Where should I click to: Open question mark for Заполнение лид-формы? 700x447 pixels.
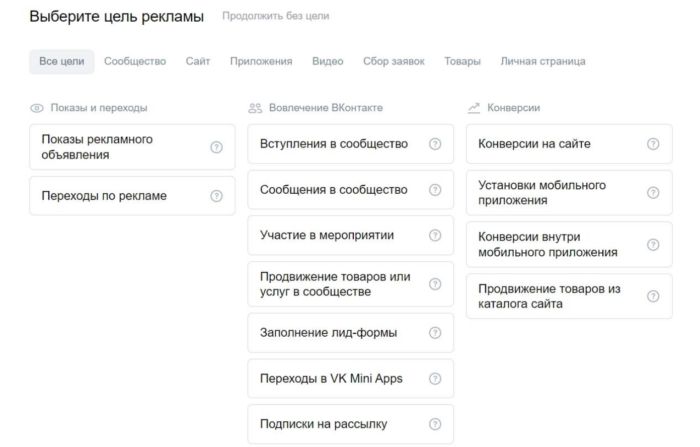coord(435,333)
